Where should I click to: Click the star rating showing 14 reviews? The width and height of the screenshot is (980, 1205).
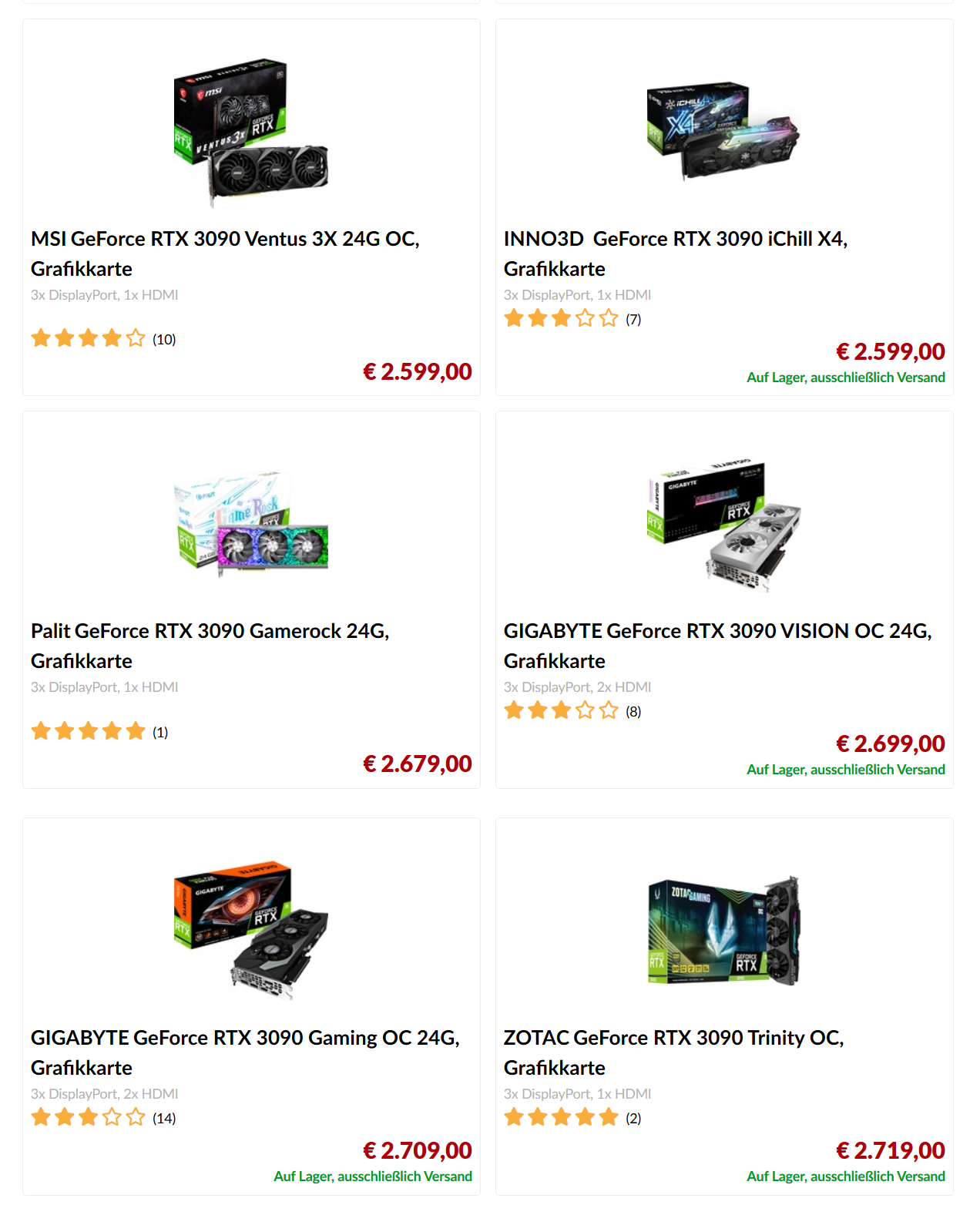pyautogui.click(x=103, y=1117)
